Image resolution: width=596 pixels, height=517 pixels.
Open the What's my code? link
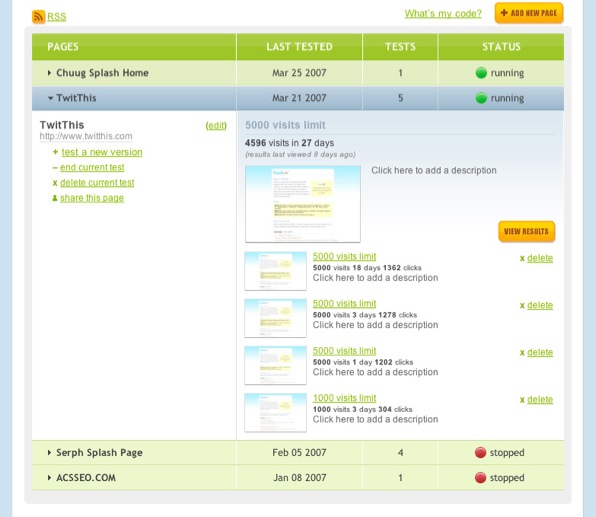(443, 14)
